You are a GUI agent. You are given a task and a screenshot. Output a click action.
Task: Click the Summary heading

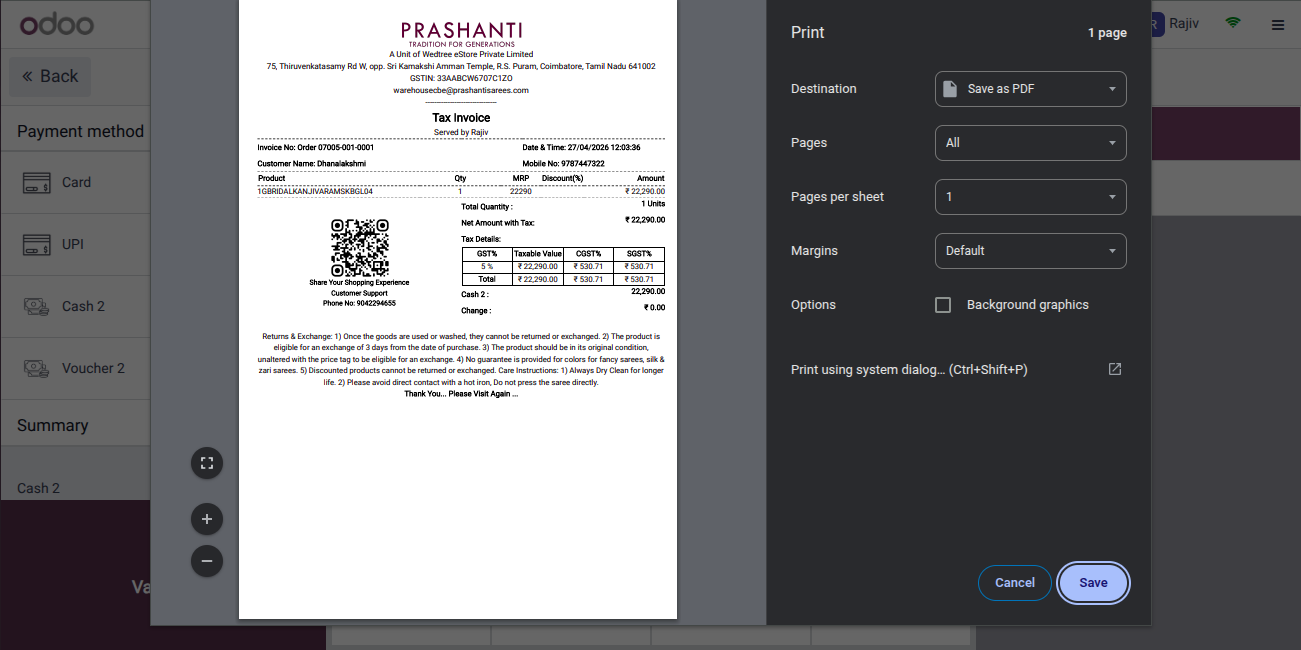point(53,425)
